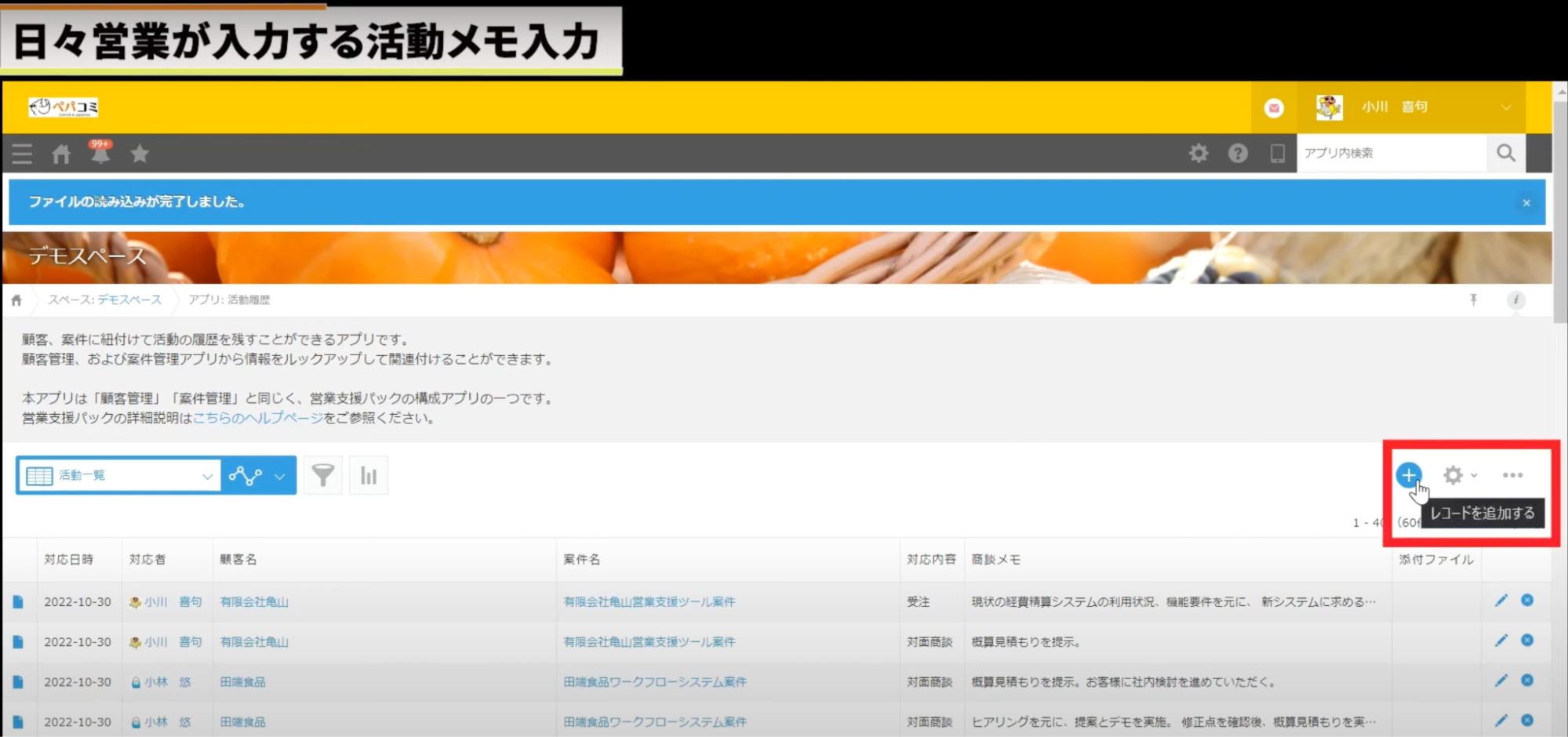Expand the app settings gear dropdown
Image resolution: width=1568 pixels, height=737 pixels.
click(1459, 475)
